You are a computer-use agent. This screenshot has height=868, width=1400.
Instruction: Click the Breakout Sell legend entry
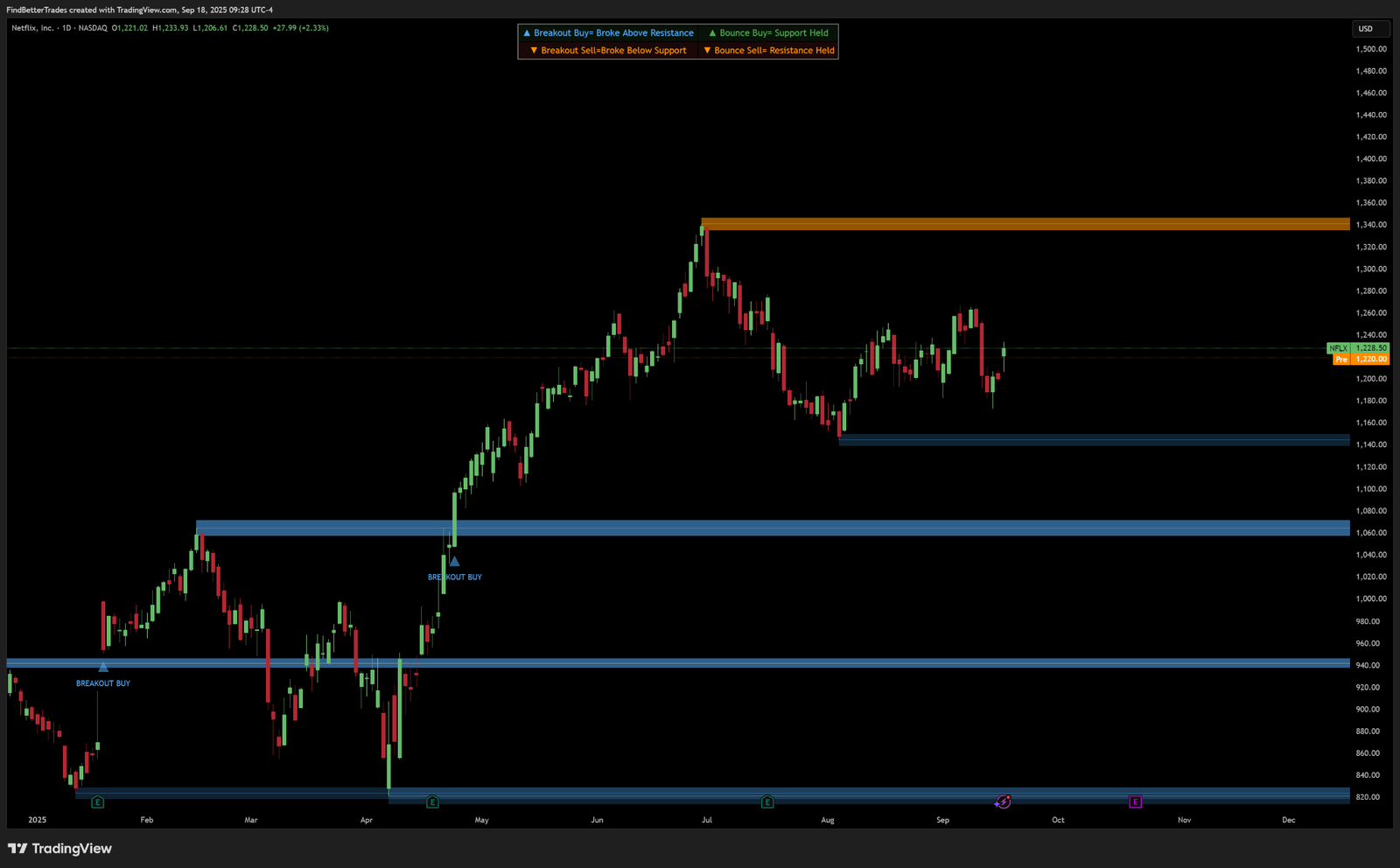(x=608, y=51)
